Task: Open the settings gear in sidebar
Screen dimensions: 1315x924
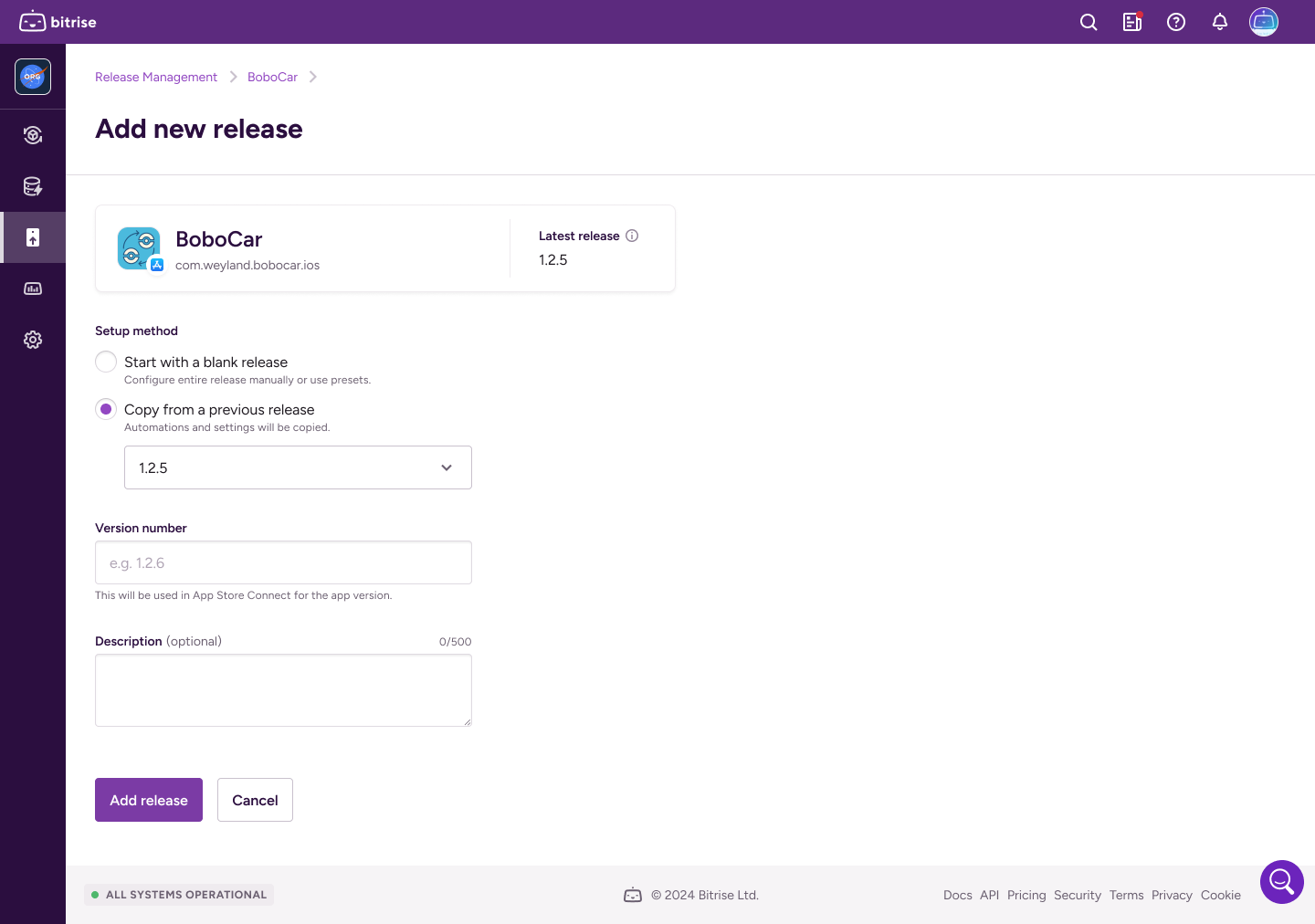Action: pyautogui.click(x=33, y=340)
